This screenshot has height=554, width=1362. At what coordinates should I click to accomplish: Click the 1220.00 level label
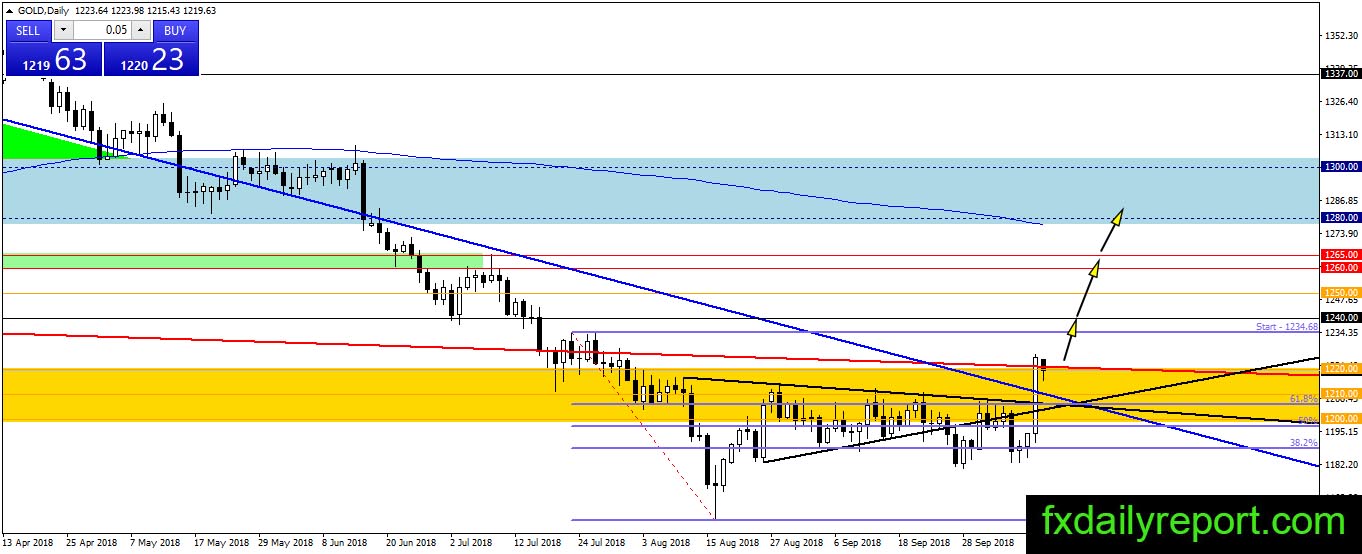(1340, 368)
